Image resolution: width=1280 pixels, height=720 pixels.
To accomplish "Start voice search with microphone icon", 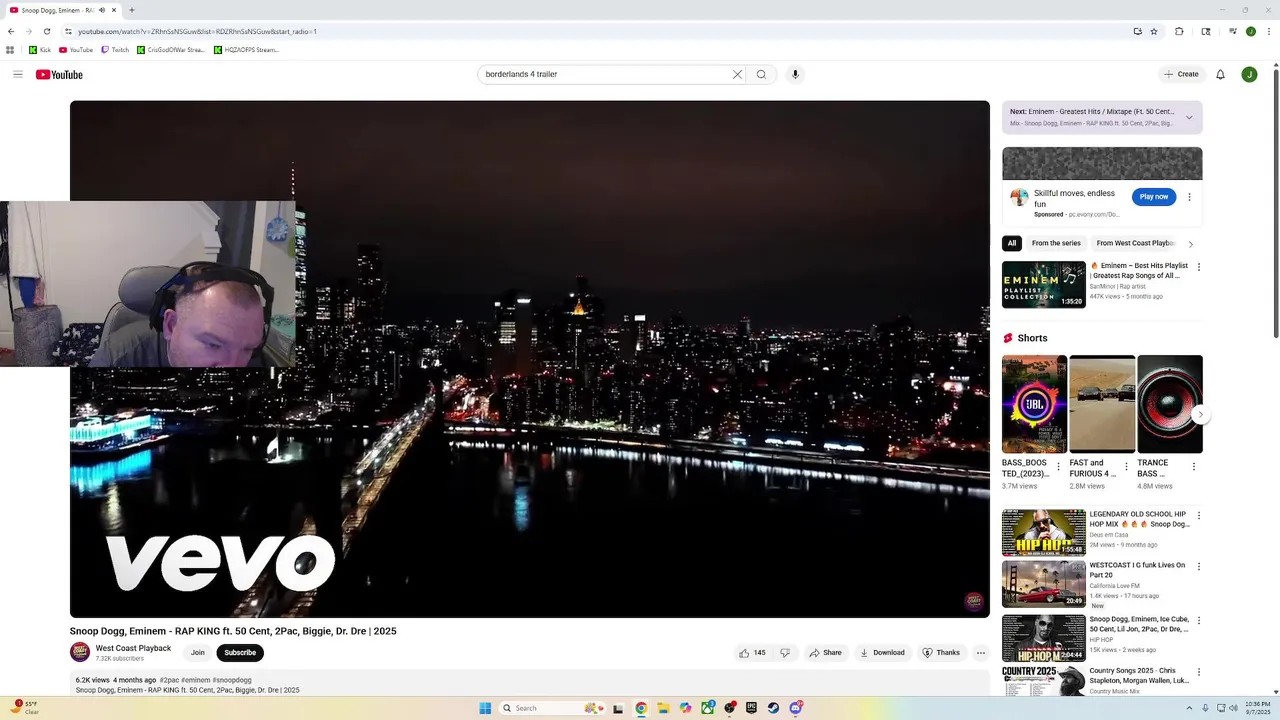I will pos(795,74).
